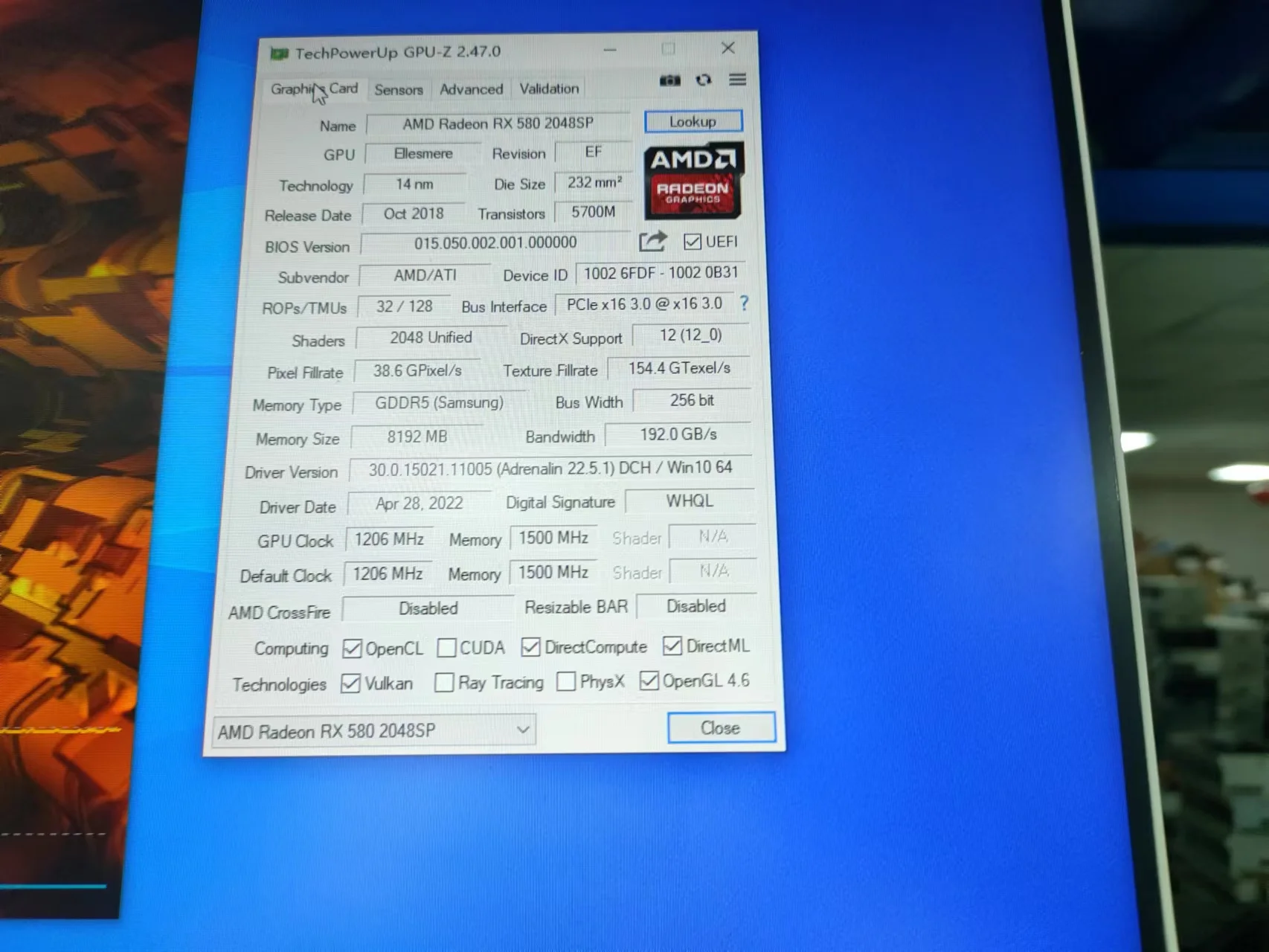Viewport: 1269px width, 952px height.
Task: Click the Texture Fillrate value 154.4 GTexel/s
Action: click(679, 368)
